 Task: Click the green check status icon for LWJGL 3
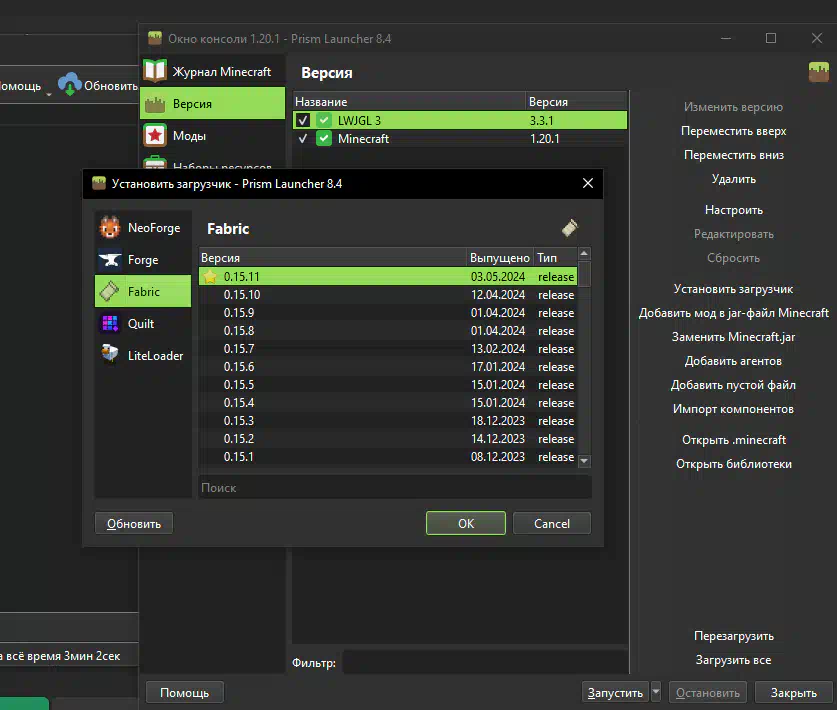[323, 120]
